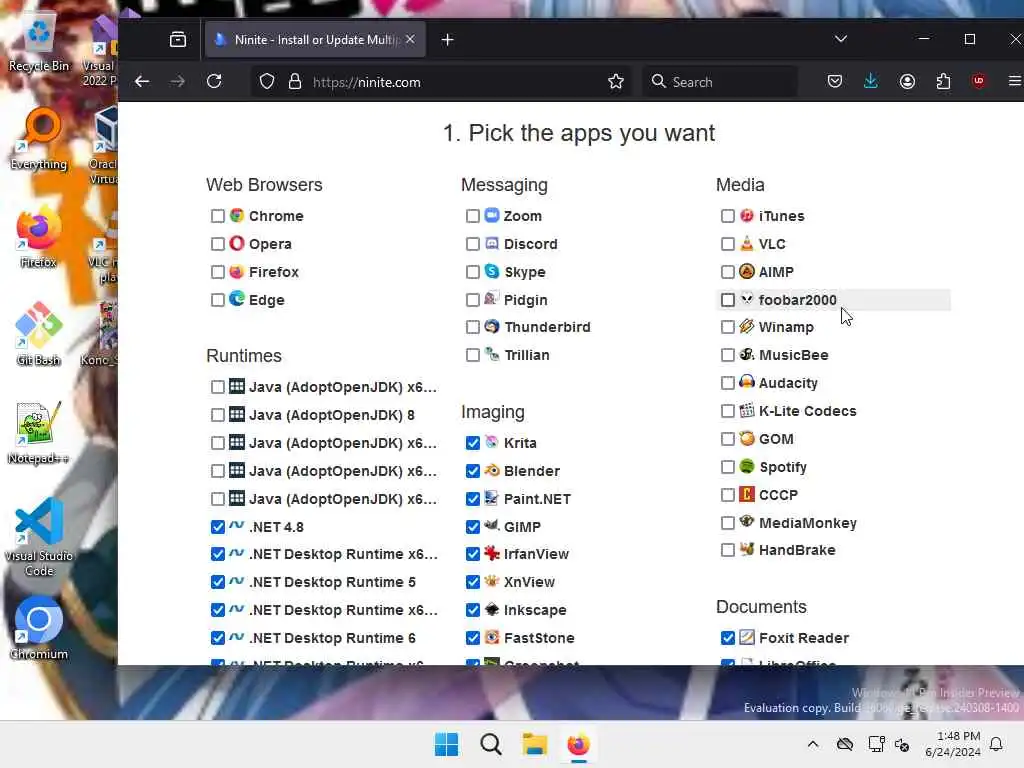
Task: Click the Firefox back arrow button
Action: coord(142,82)
